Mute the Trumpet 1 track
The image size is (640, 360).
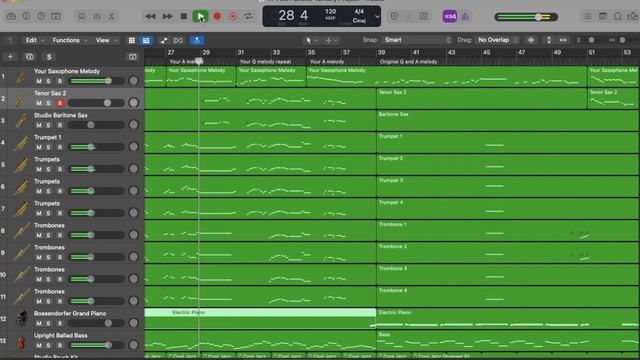click(39, 147)
